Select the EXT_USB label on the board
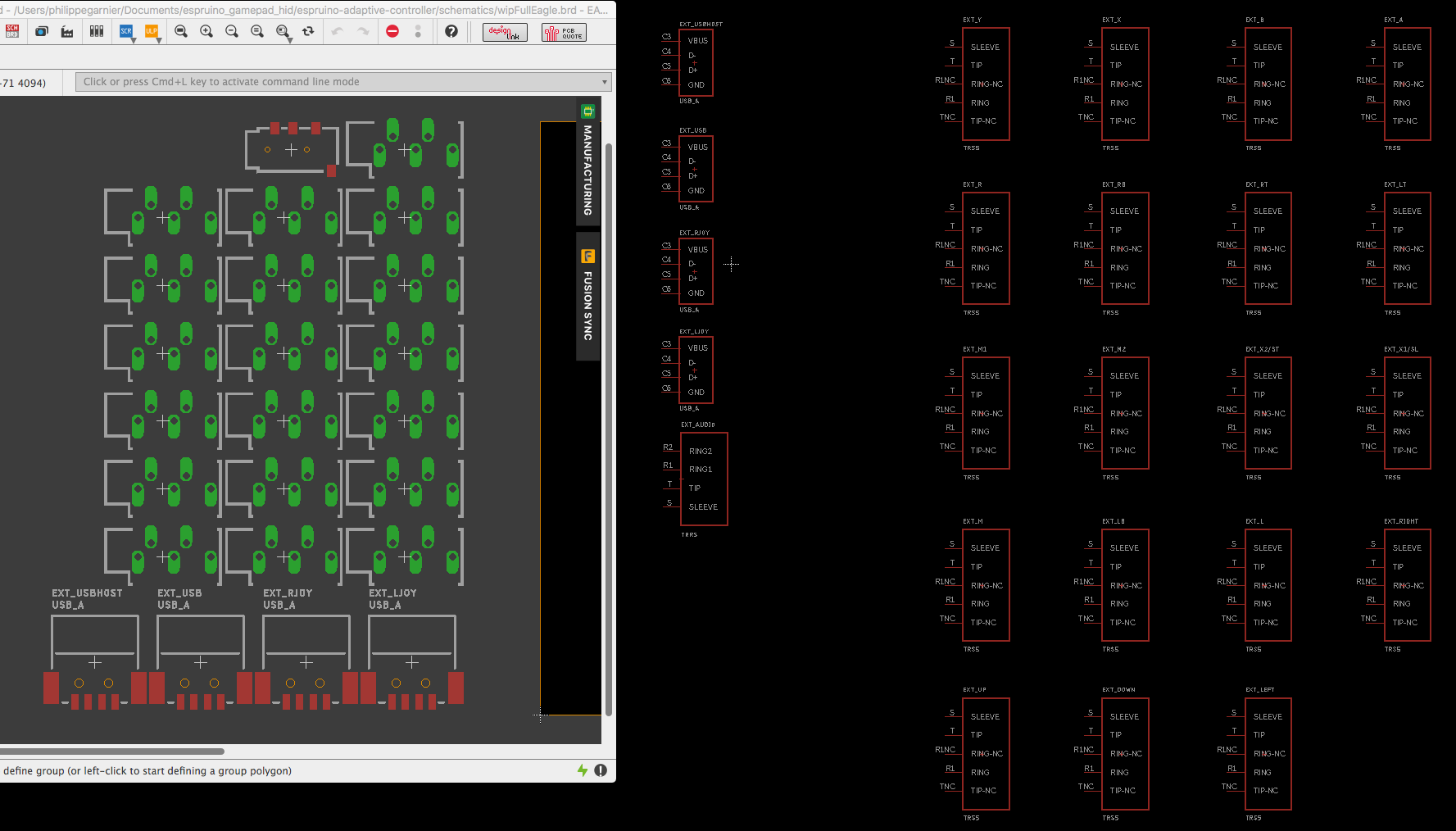This screenshot has height=831, width=1456. (179, 593)
